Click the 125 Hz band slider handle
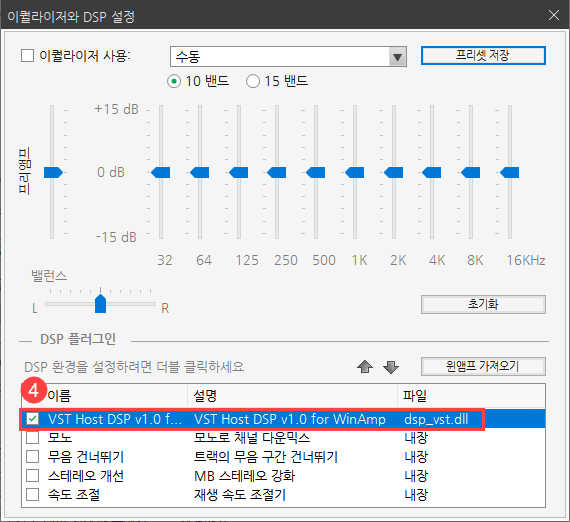Screen dimensions: 570x522 [238, 172]
